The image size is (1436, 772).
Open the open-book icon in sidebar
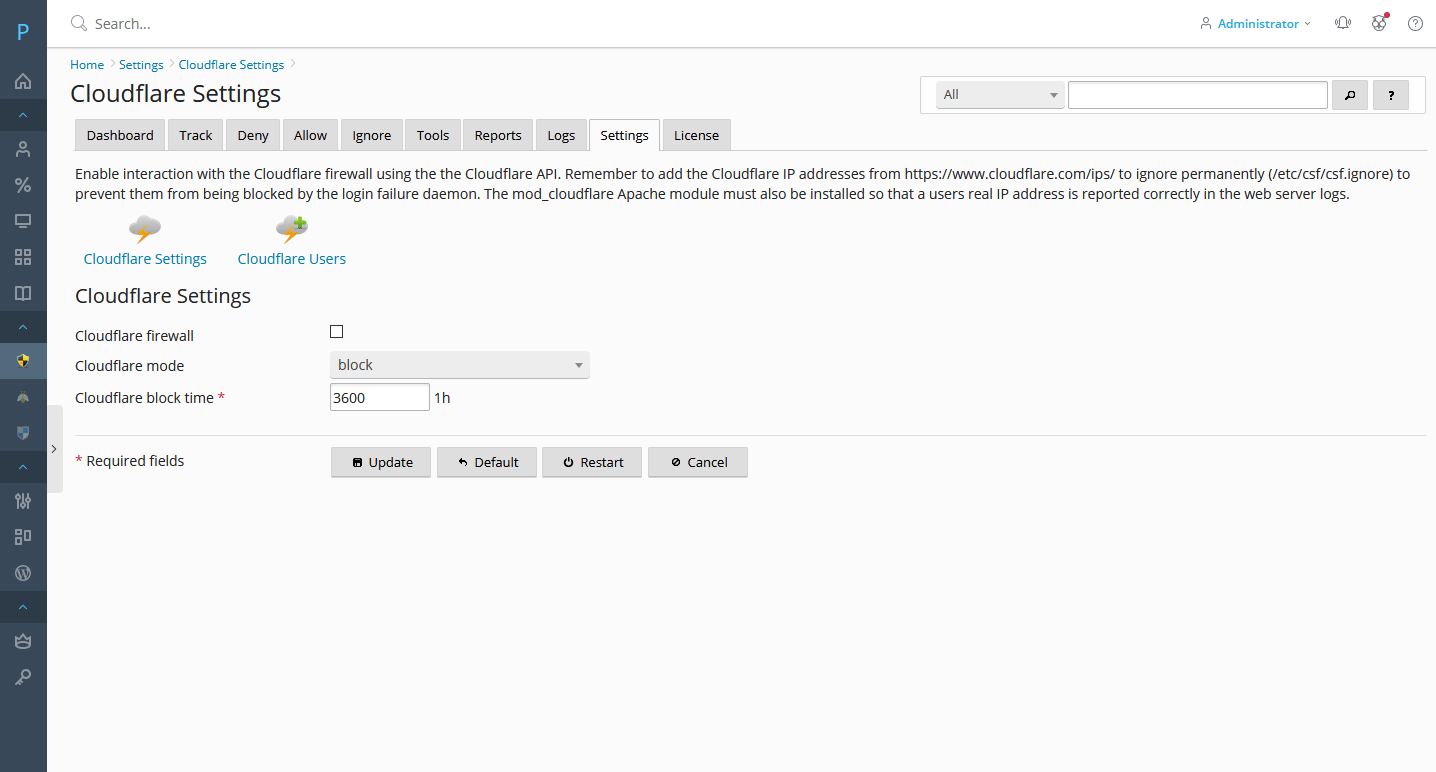[23, 293]
